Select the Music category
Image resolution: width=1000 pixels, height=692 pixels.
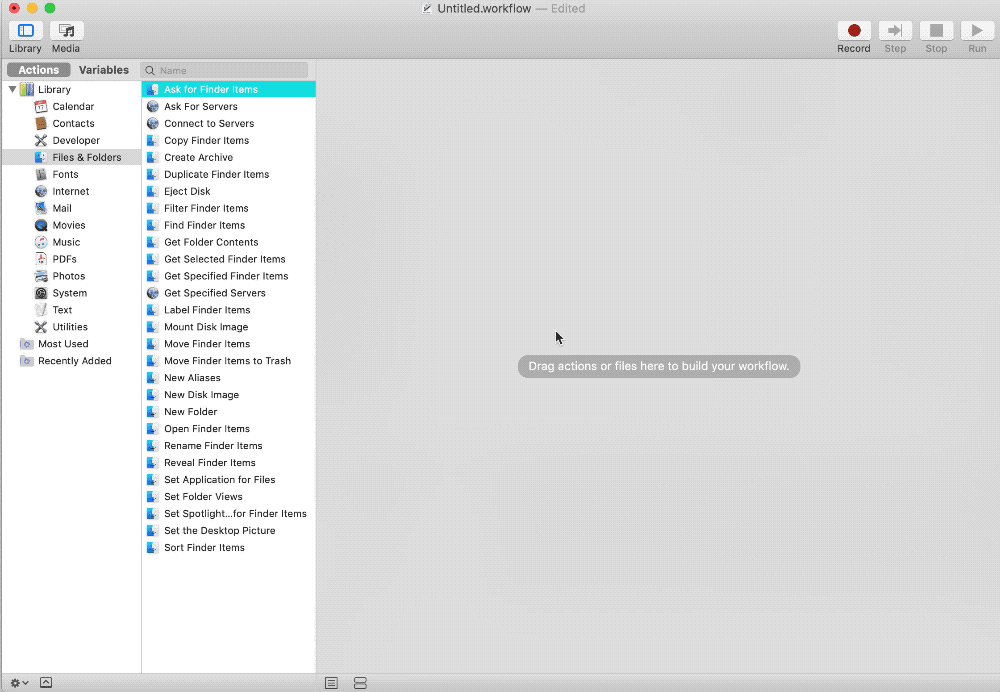(71, 242)
